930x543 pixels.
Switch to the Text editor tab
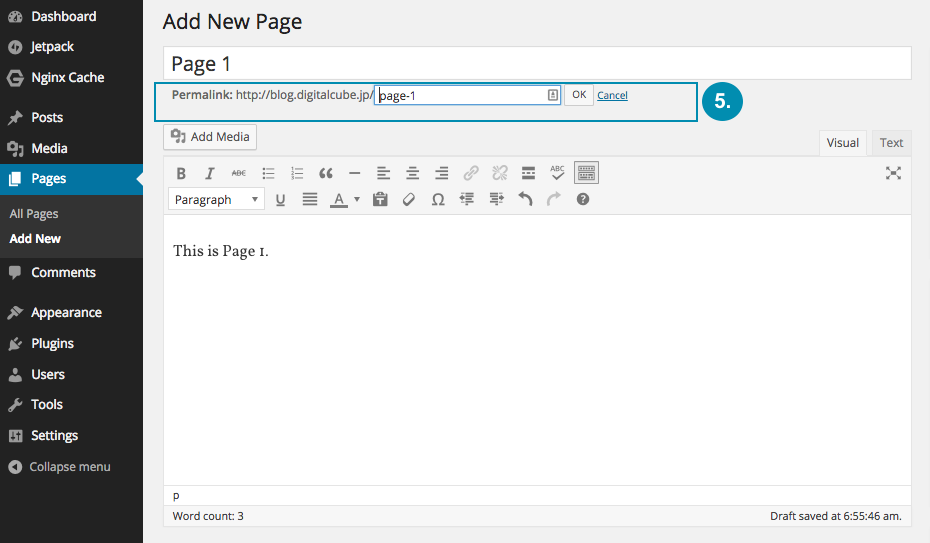click(891, 143)
